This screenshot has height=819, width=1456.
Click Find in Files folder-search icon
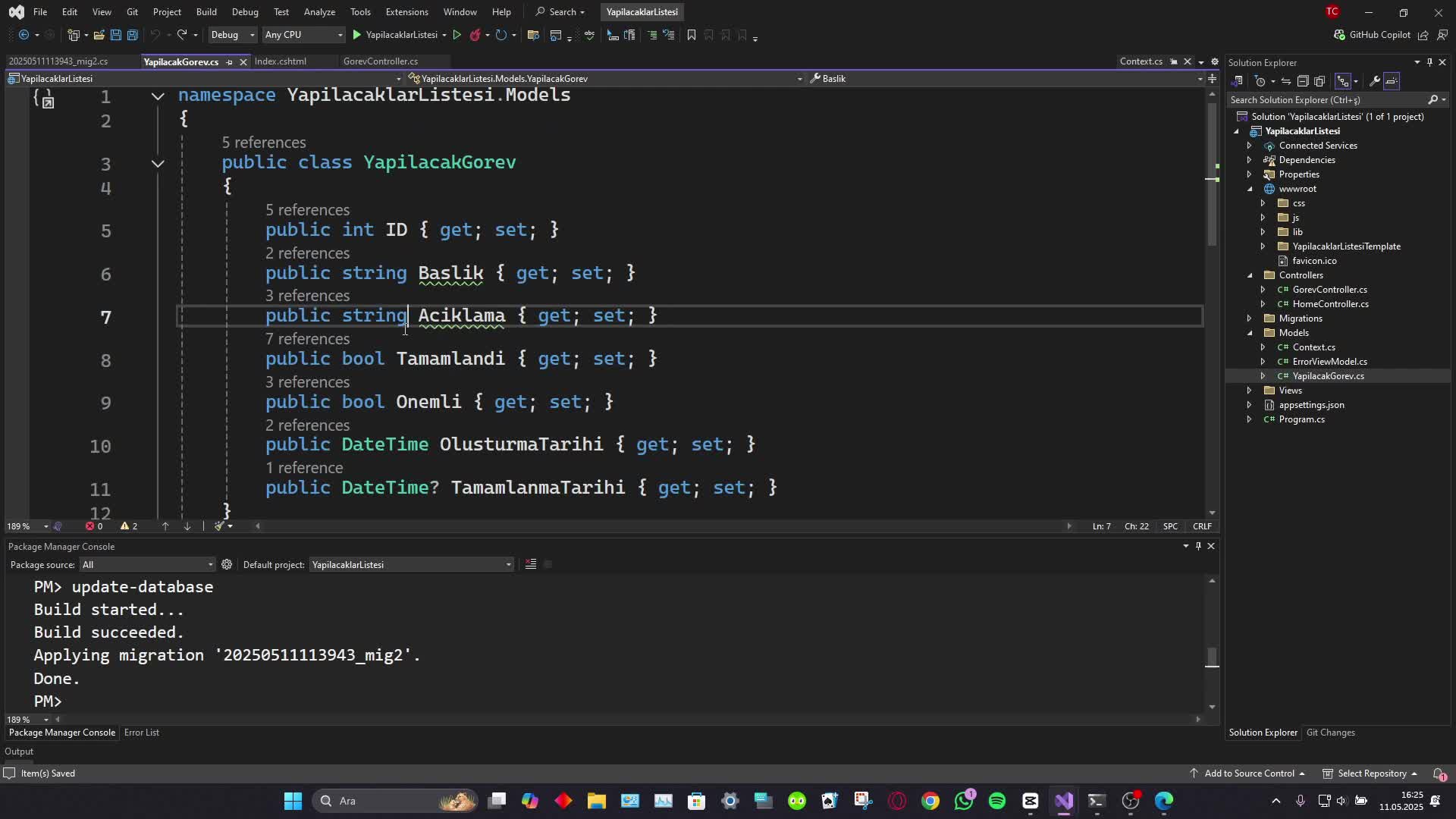(533, 35)
